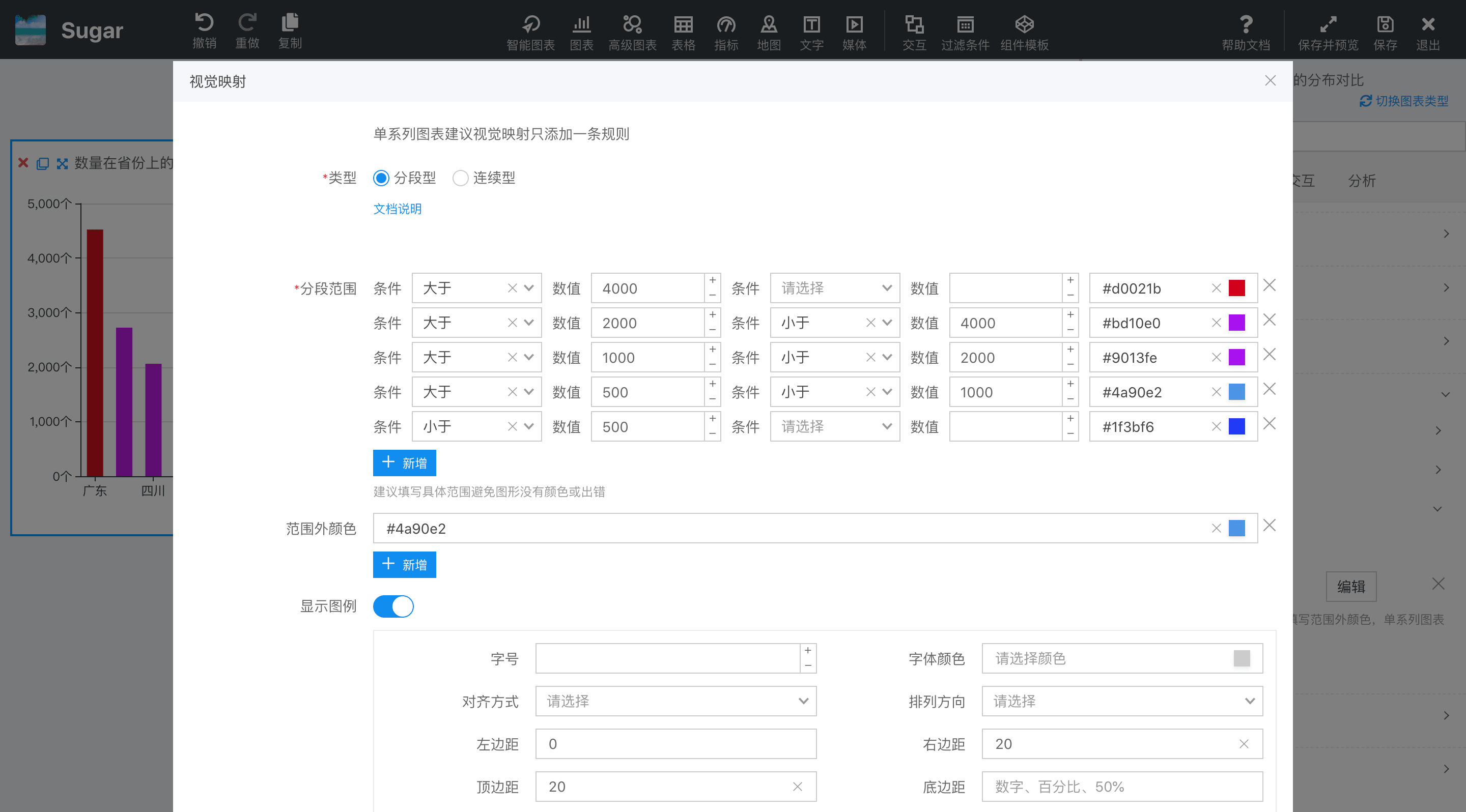Click 新增 button under 范围外颜色
Image resolution: width=1466 pixels, height=812 pixels.
[404, 565]
